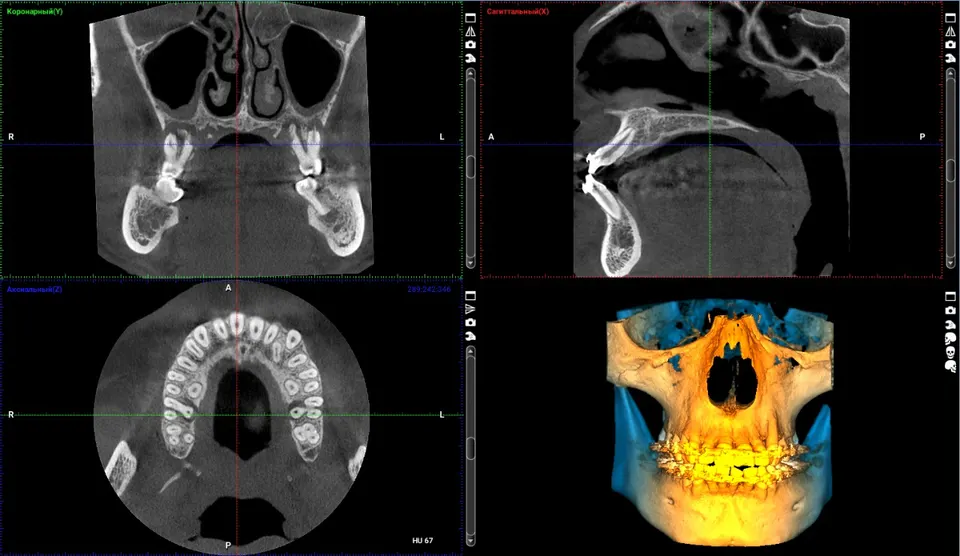Maximize the coronal view panel
This screenshot has height=556, width=960.
pos(470,18)
